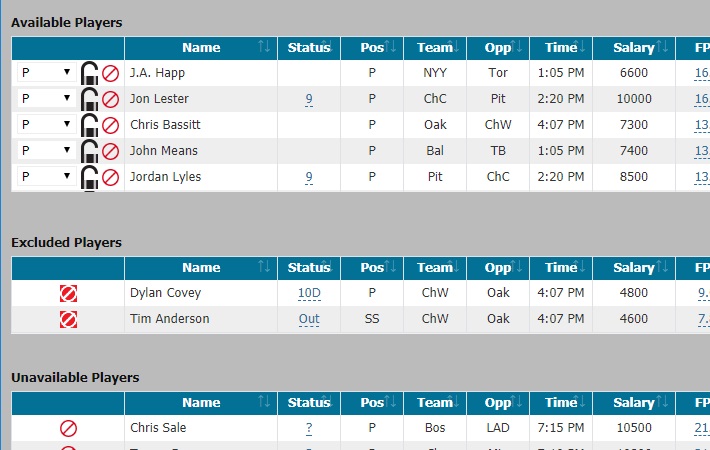Open the position dropdown for J.A. Happ
This screenshot has width=710, height=450.
point(47,72)
